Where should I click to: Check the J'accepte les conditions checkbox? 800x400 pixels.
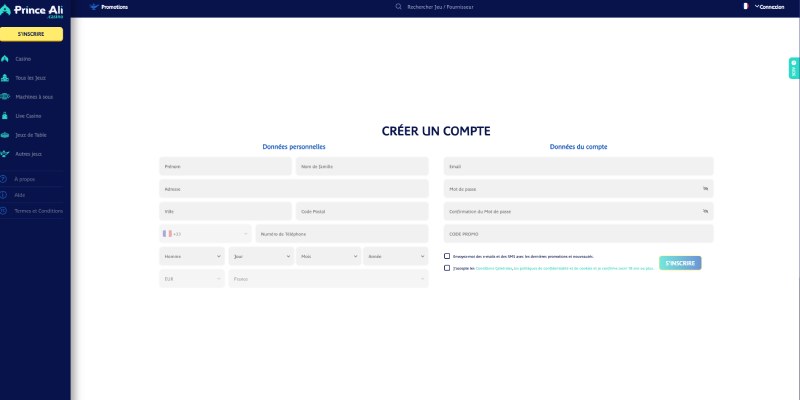tap(447, 268)
